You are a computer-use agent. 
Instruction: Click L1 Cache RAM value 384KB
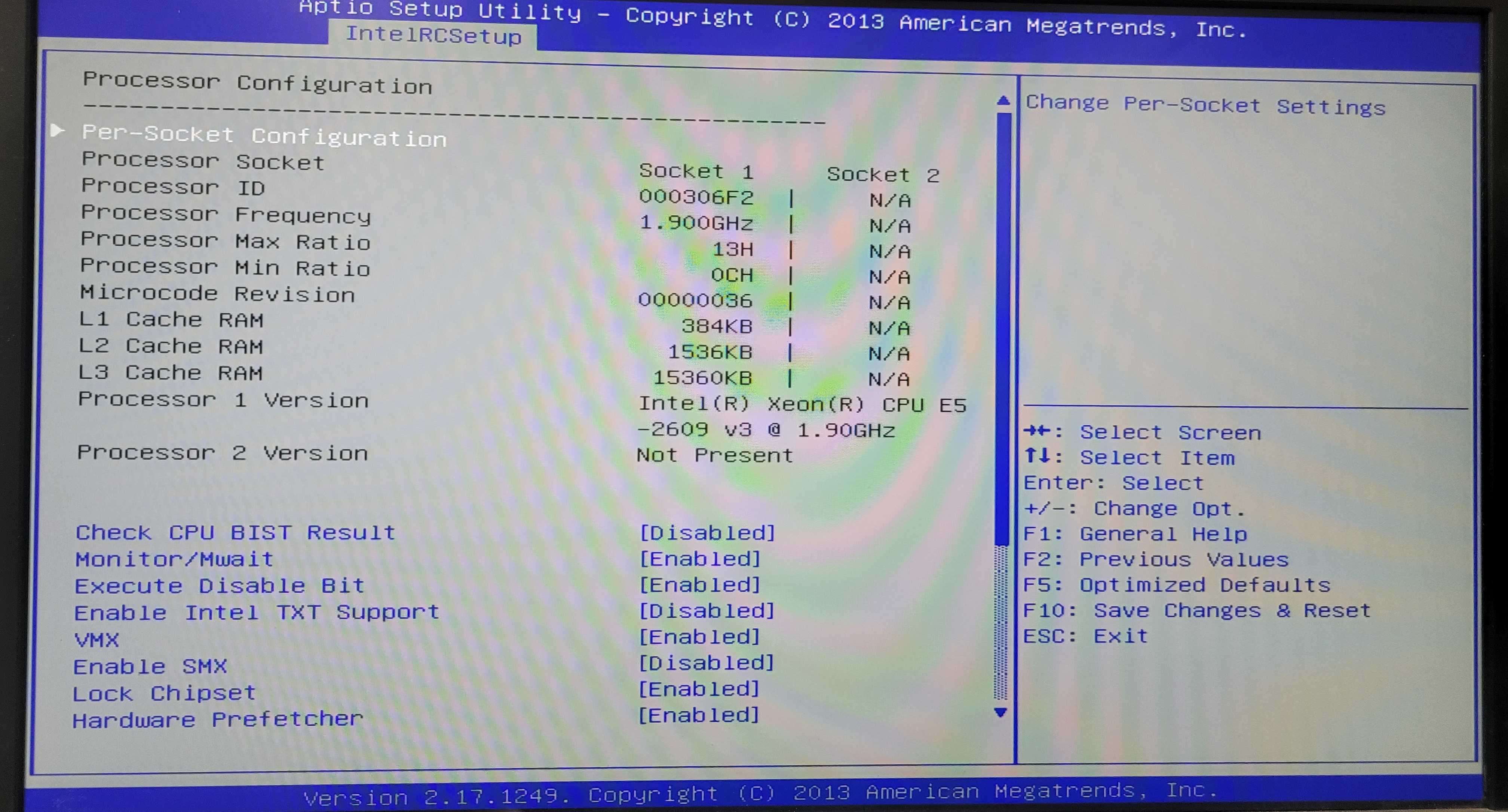[x=717, y=326]
